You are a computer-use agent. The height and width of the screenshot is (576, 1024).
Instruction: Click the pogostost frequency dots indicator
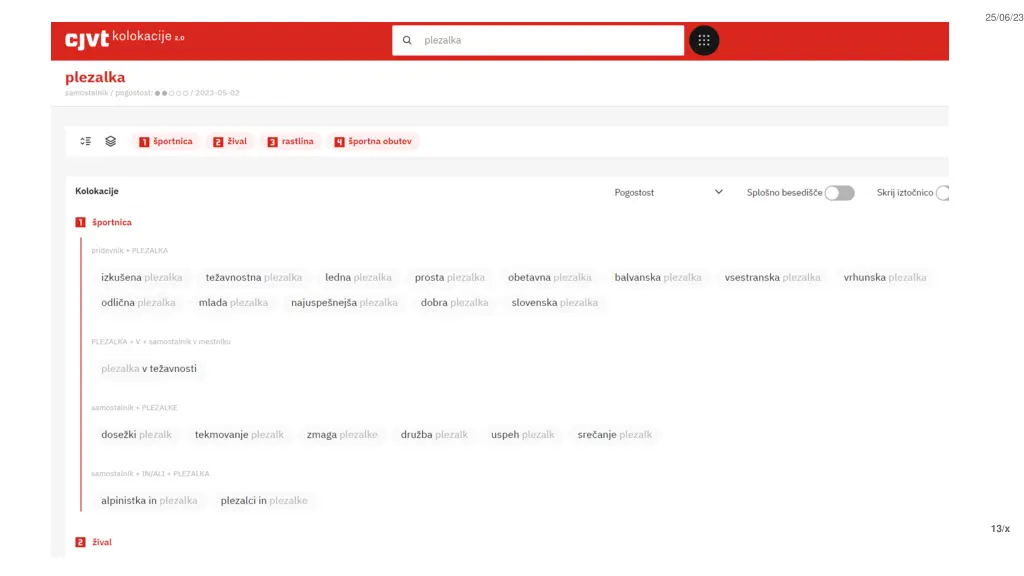pyautogui.click(x=171, y=93)
